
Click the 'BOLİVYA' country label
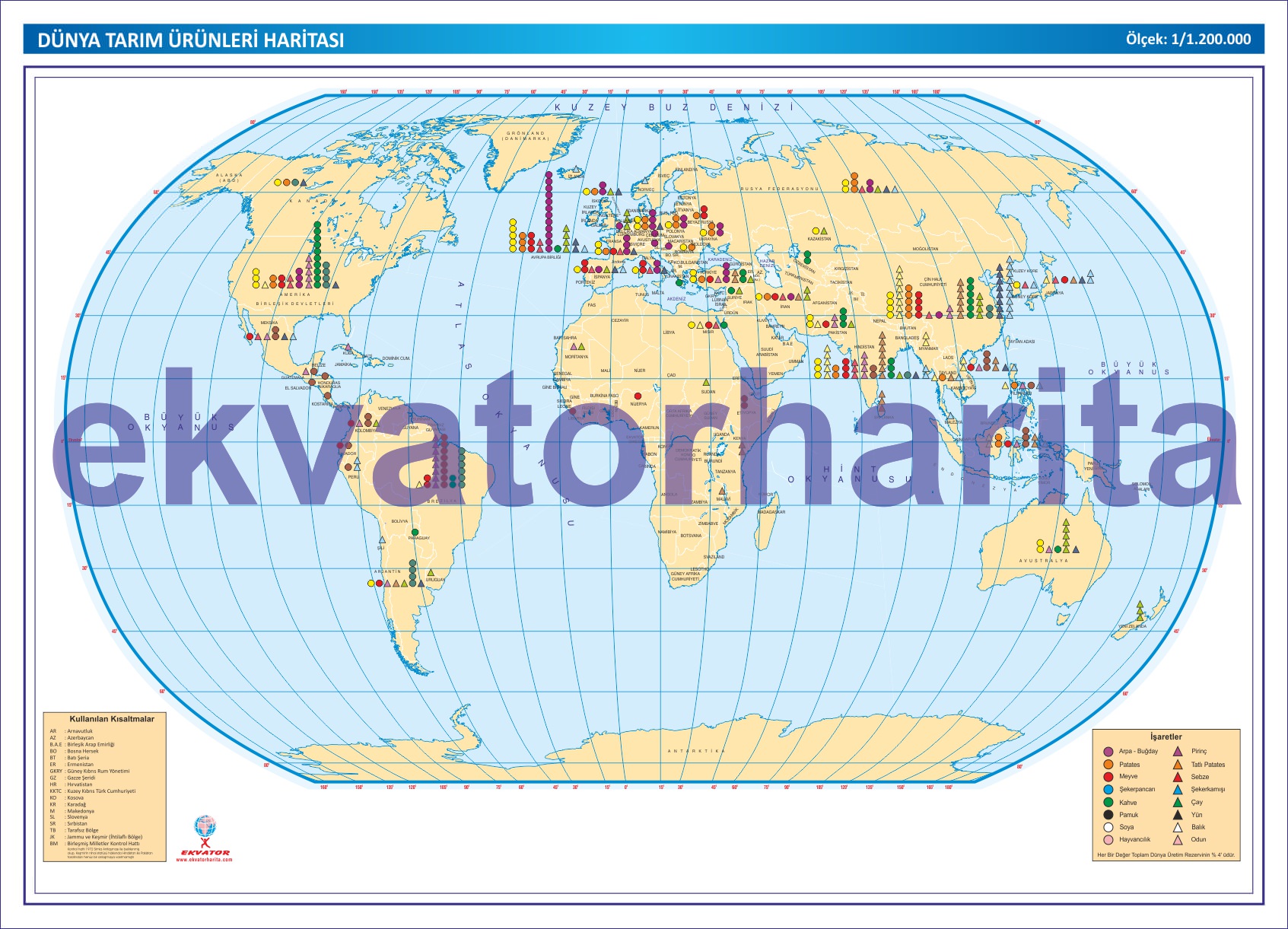coord(399,521)
